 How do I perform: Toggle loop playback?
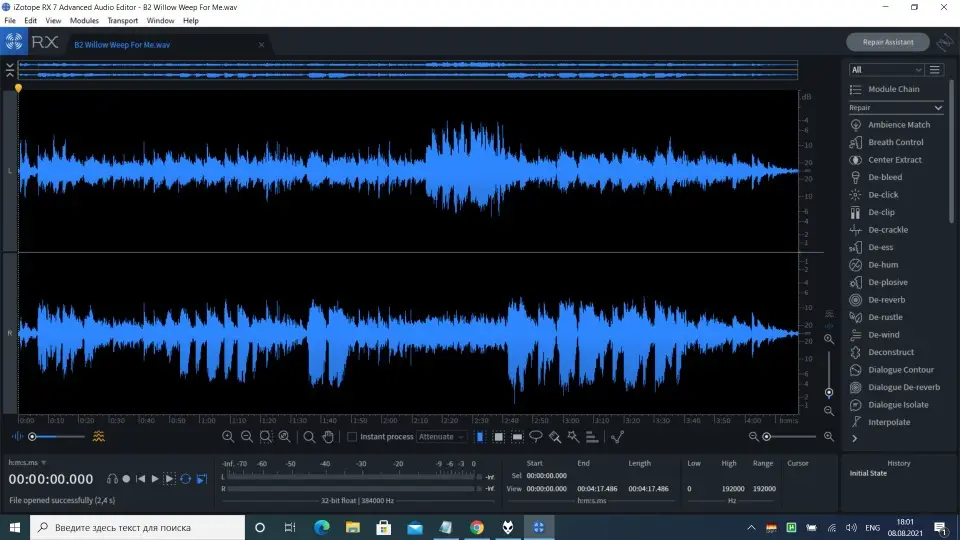pos(186,479)
